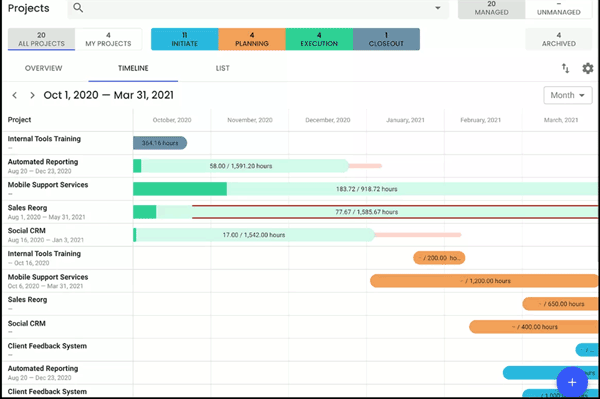Image resolution: width=600 pixels, height=399 pixels.
Task: Open Sales Reorg Aug 1, 2020 project
Action: tap(46, 212)
